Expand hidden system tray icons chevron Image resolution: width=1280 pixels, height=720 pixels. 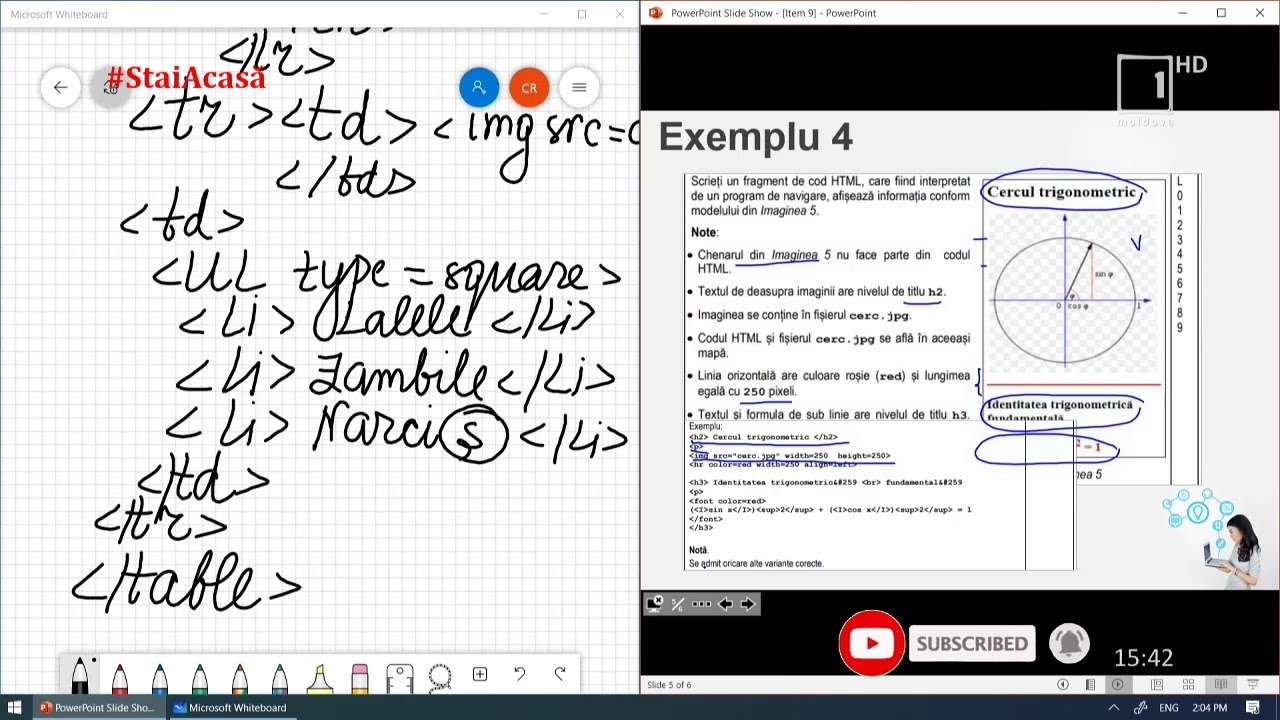click(1113, 708)
